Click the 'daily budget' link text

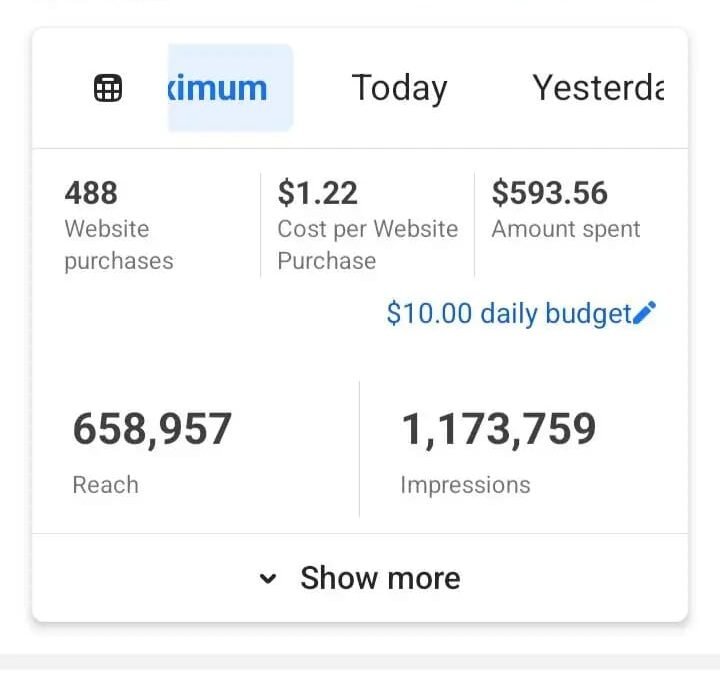click(556, 314)
